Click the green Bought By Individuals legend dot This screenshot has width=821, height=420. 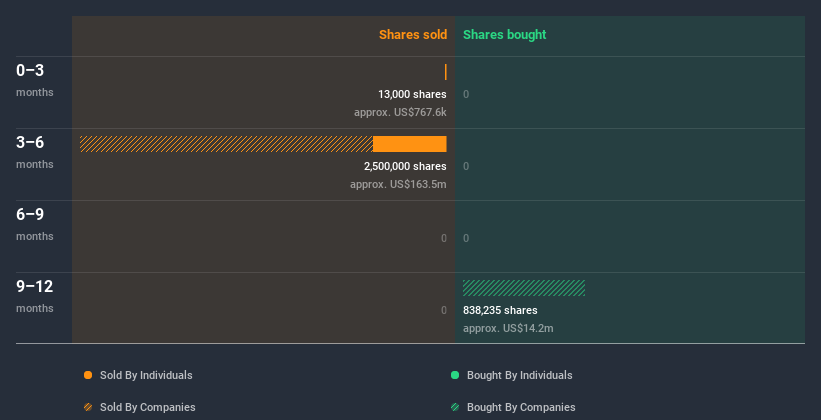[455, 375]
